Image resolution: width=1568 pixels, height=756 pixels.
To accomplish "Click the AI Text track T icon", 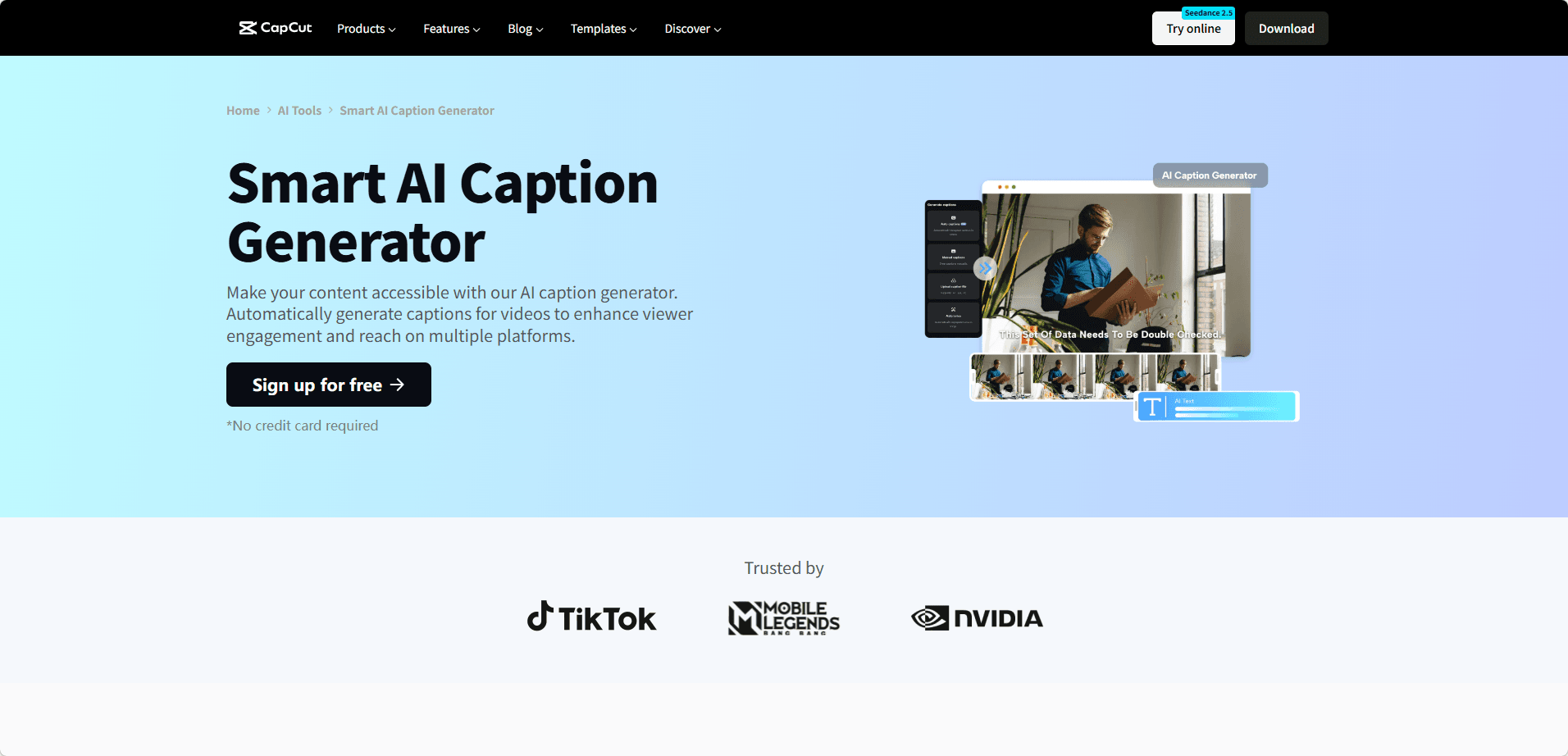I will [x=1152, y=407].
